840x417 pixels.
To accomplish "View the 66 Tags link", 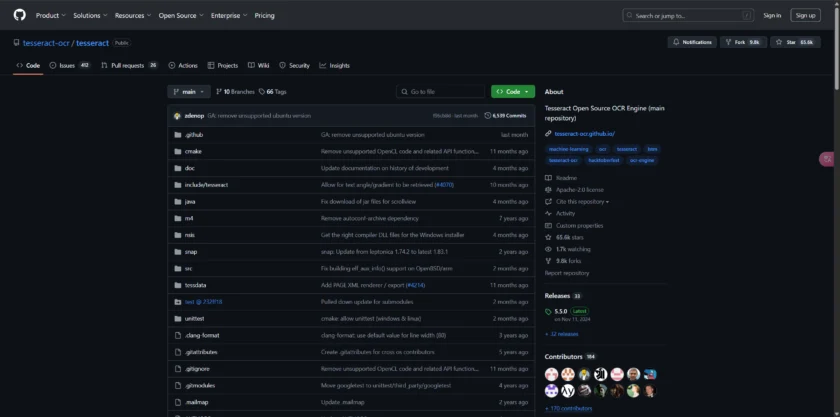I will pyautogui.click(x=273, y=92).
